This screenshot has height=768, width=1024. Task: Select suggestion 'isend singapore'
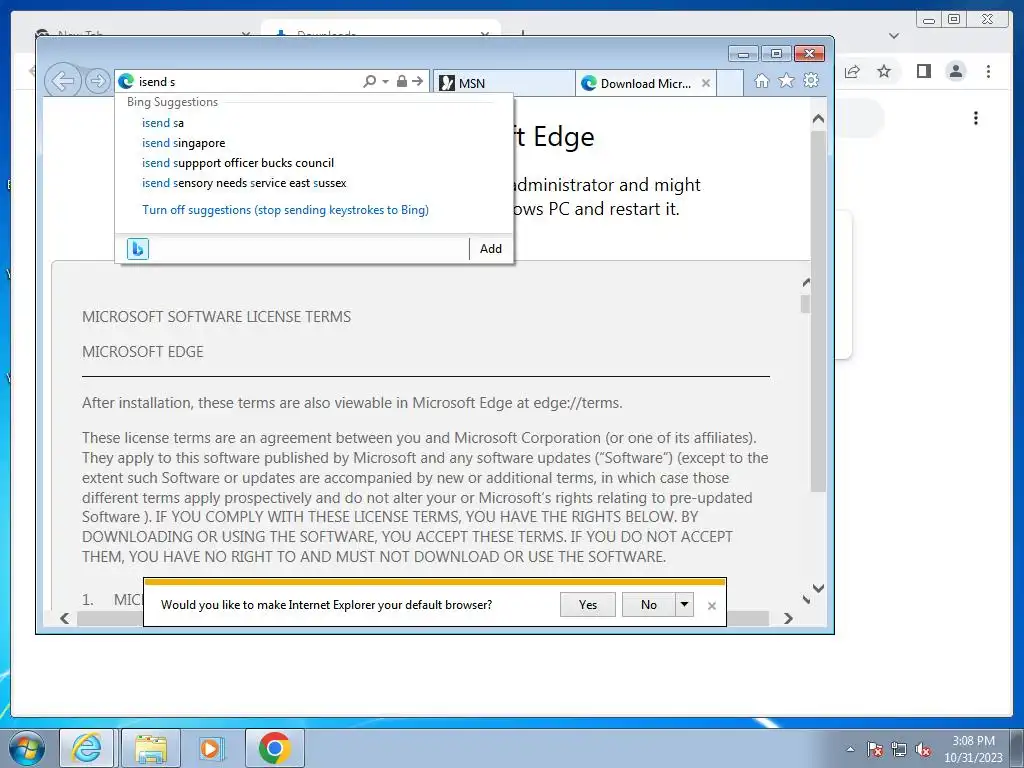[x=313, y=143]
